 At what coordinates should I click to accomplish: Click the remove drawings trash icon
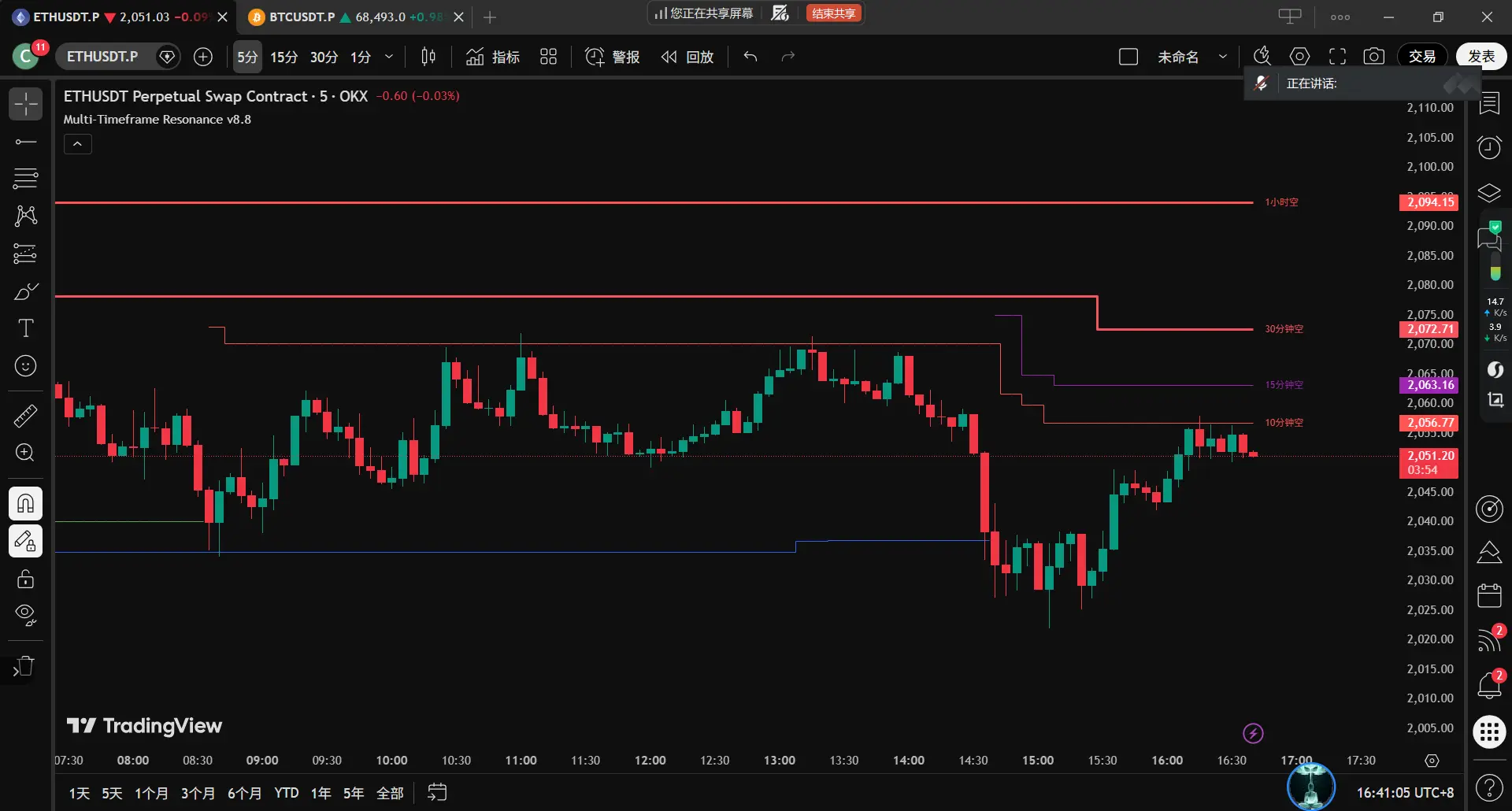25,667
